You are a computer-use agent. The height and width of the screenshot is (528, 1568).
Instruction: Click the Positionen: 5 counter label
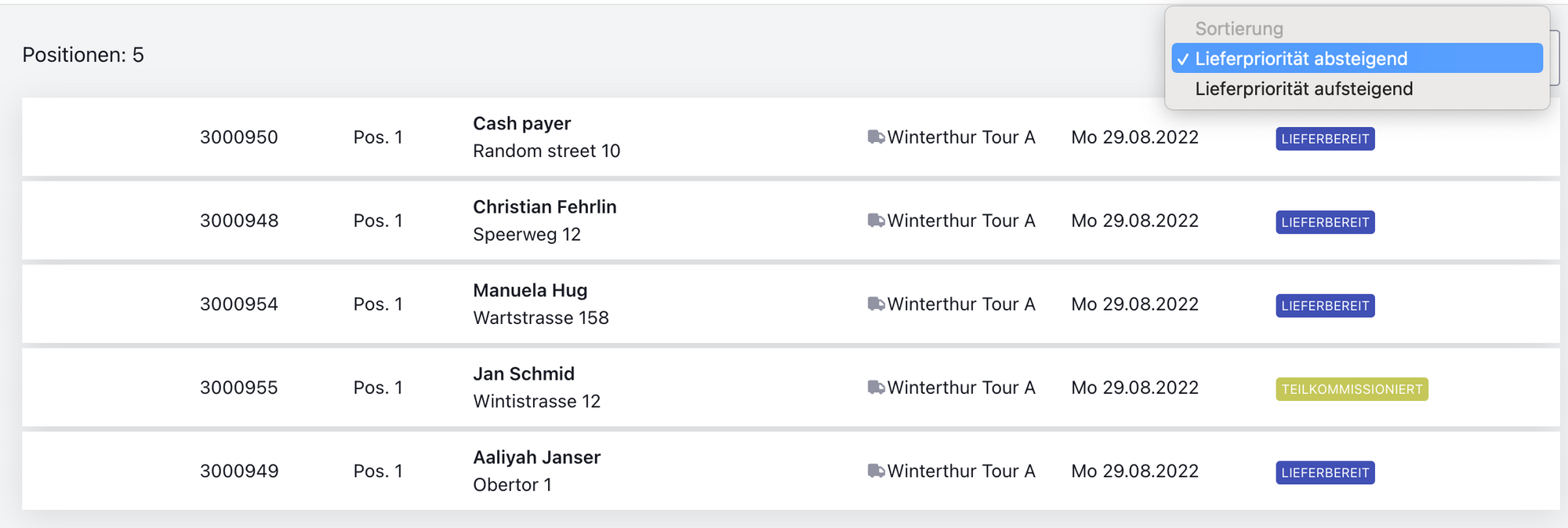83,55
